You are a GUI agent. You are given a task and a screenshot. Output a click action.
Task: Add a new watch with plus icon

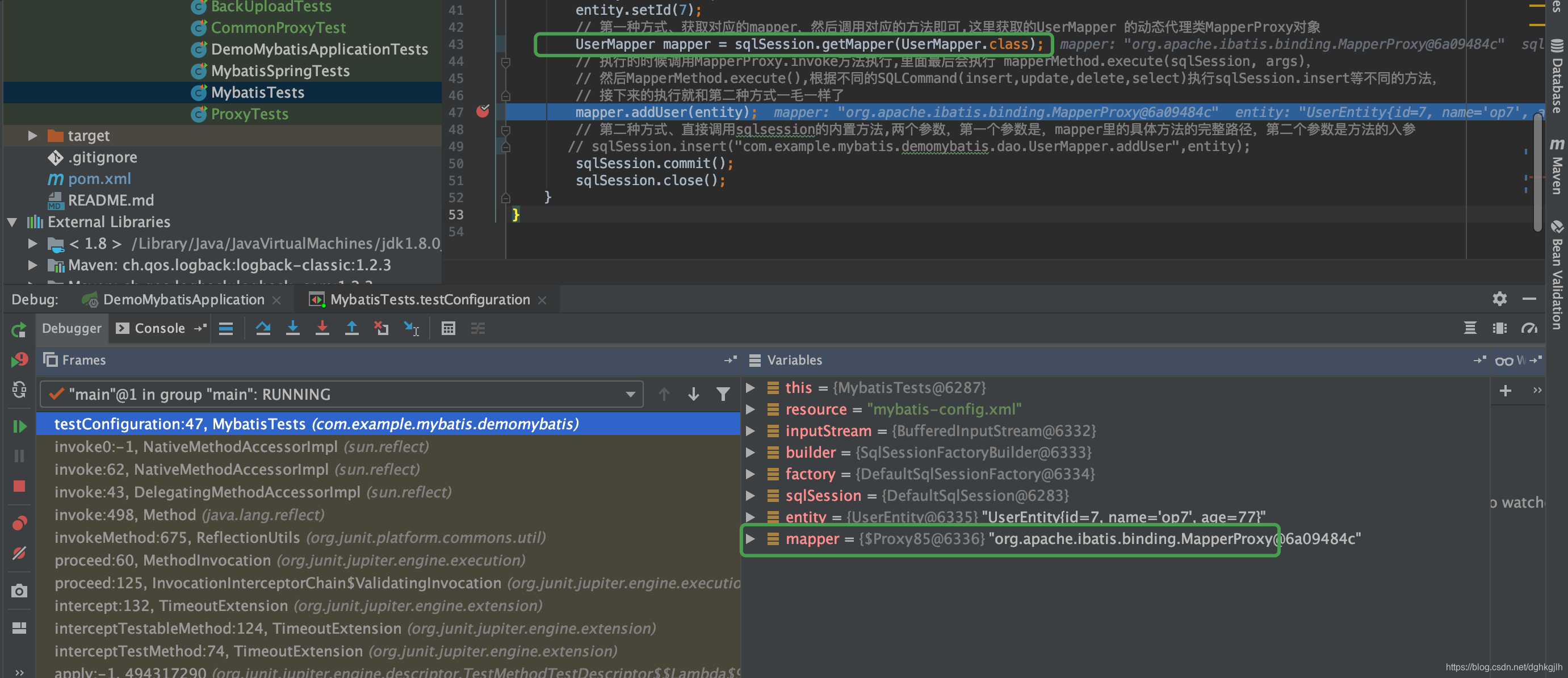pos(1506,390)
